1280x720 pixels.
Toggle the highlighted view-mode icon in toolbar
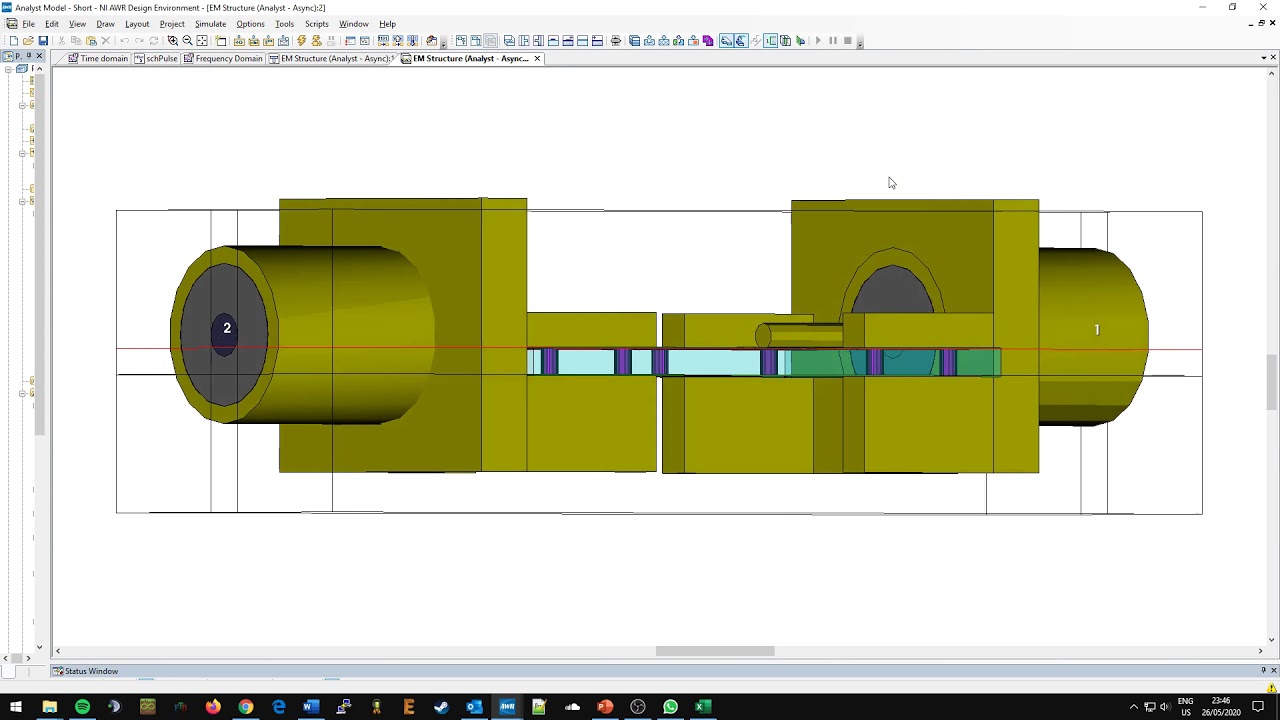[726, 41]
